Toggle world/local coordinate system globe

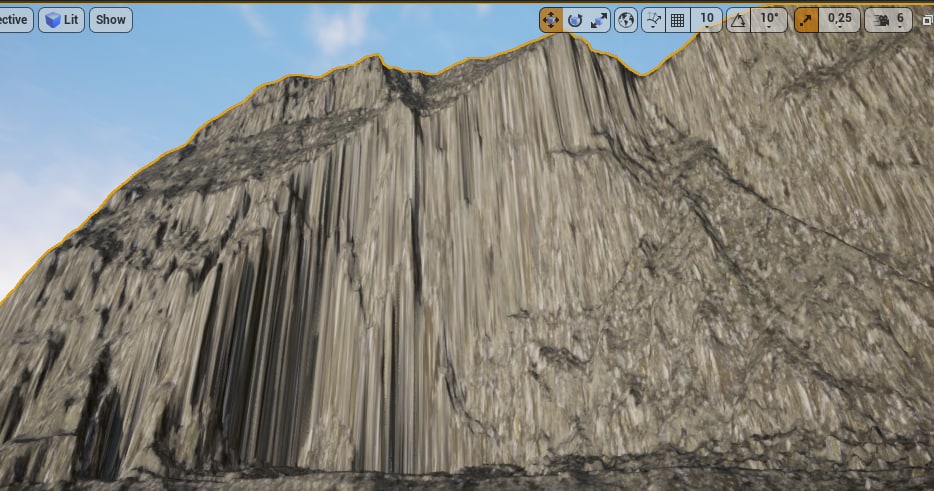pyautogui.click(x=626, y=20)
